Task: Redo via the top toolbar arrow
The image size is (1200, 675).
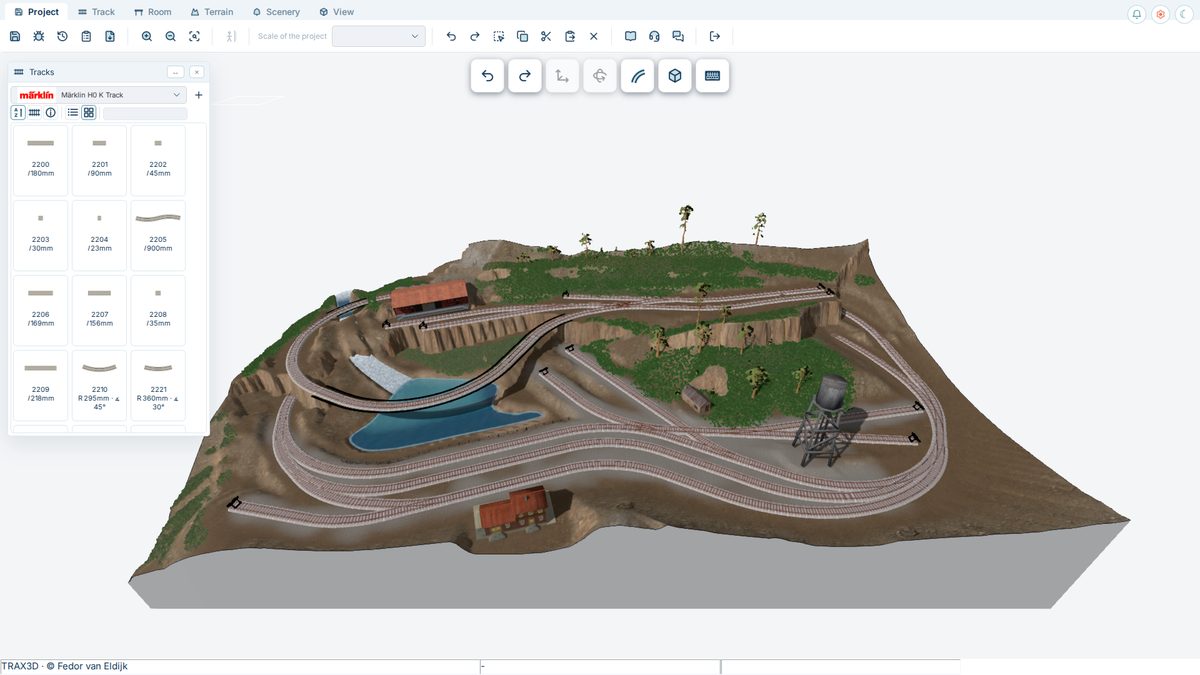Action: tap(475, 36)
